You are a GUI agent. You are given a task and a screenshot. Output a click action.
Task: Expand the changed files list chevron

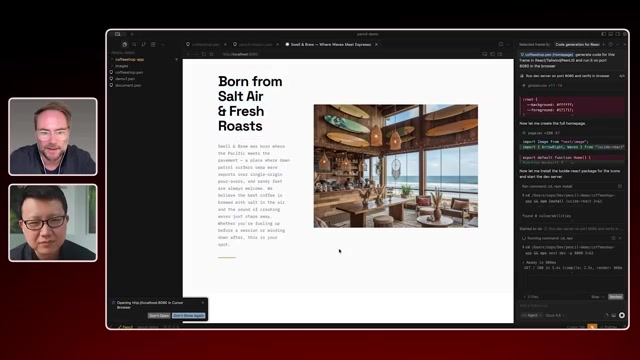[524, 297]
